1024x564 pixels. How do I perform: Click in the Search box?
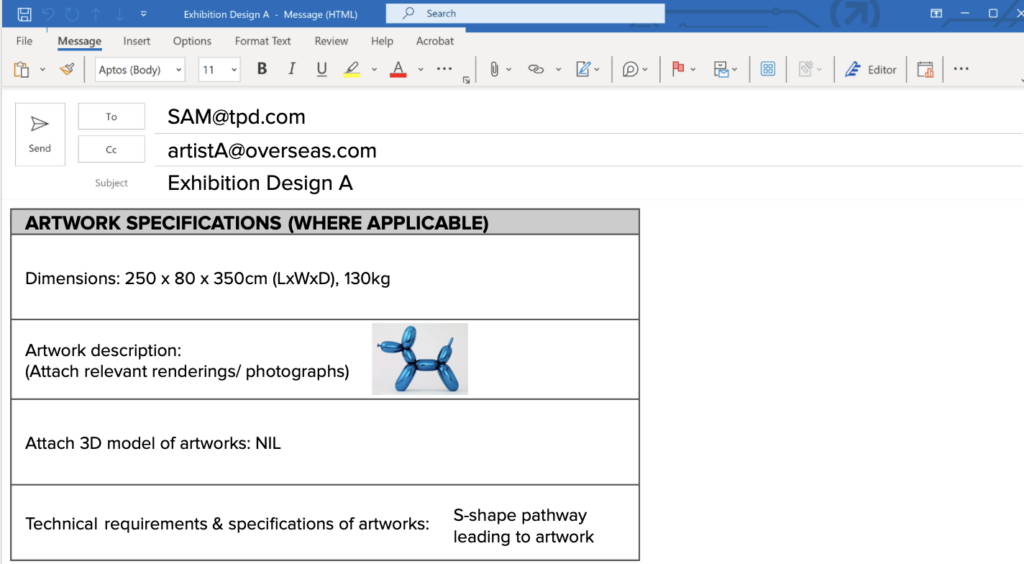pos(525,13)
